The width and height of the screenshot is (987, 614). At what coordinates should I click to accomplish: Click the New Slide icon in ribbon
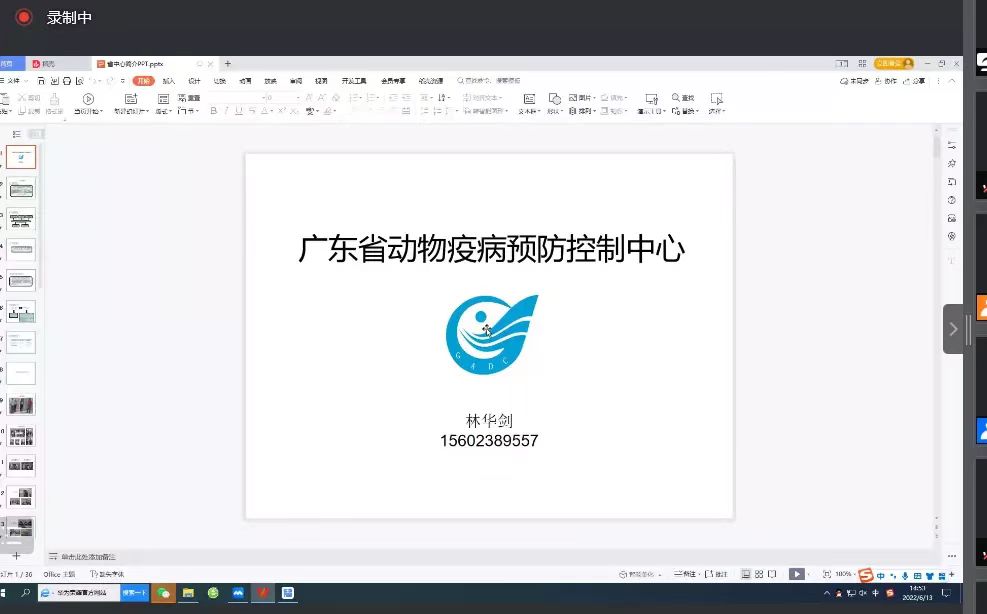pyautogui.click(x=132, y=99)
